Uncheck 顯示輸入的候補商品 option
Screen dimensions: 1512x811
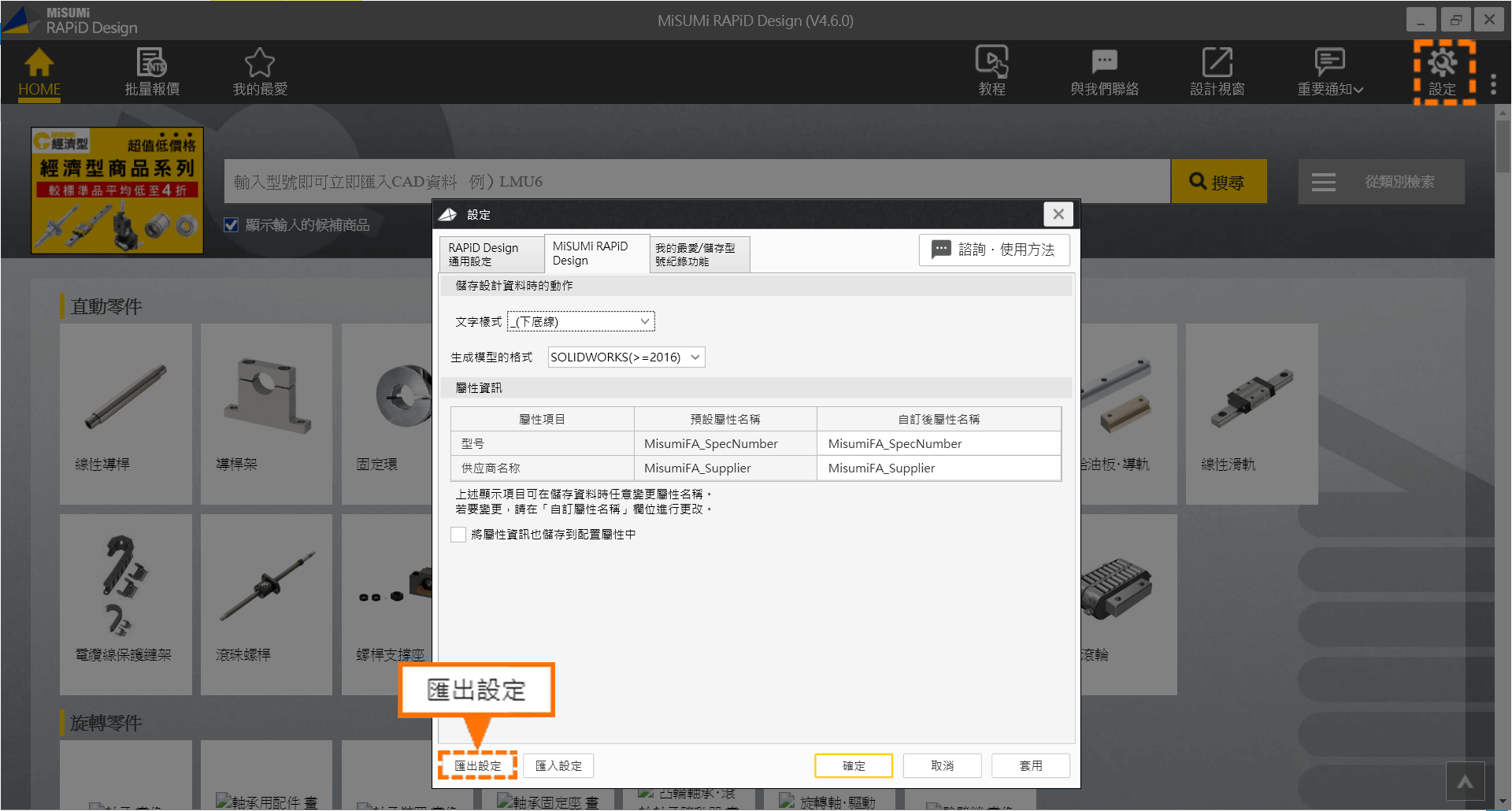231,224
